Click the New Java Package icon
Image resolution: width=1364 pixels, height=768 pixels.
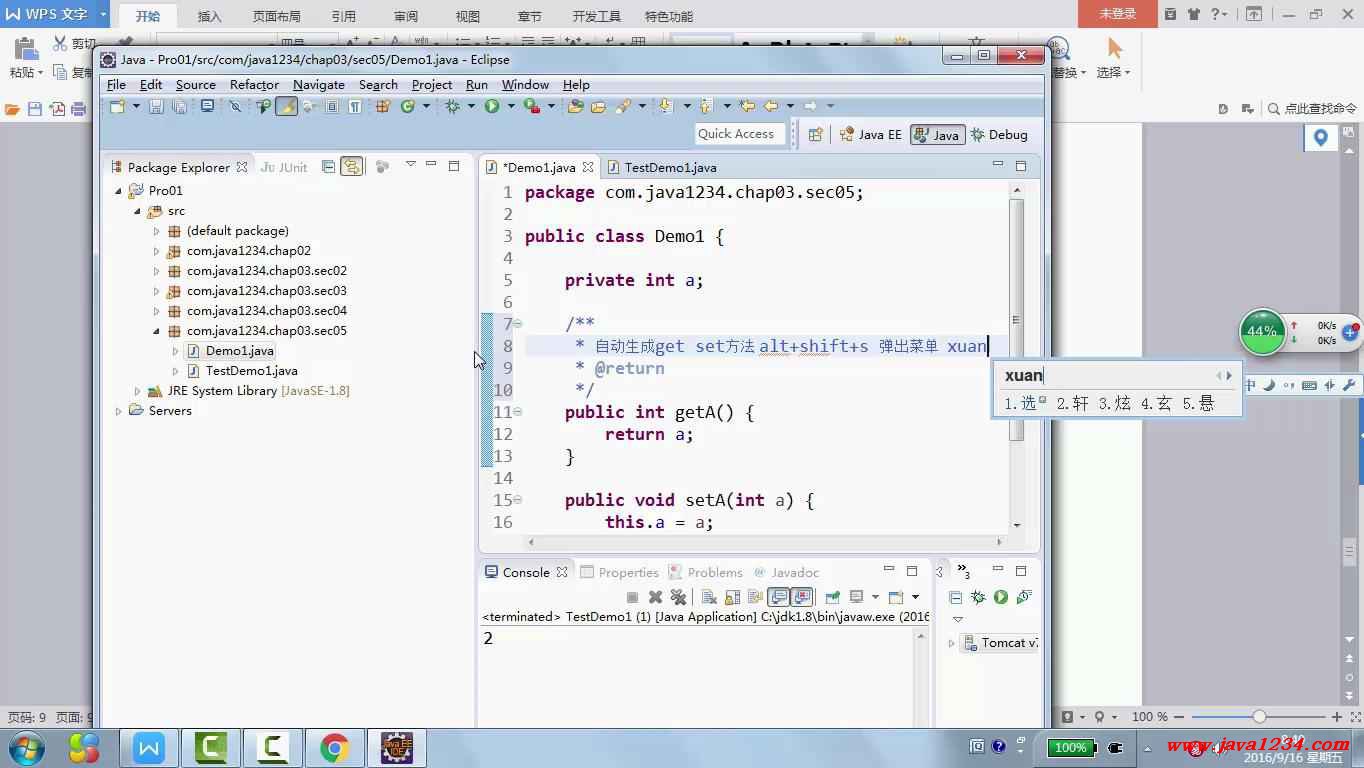point(383,106)
